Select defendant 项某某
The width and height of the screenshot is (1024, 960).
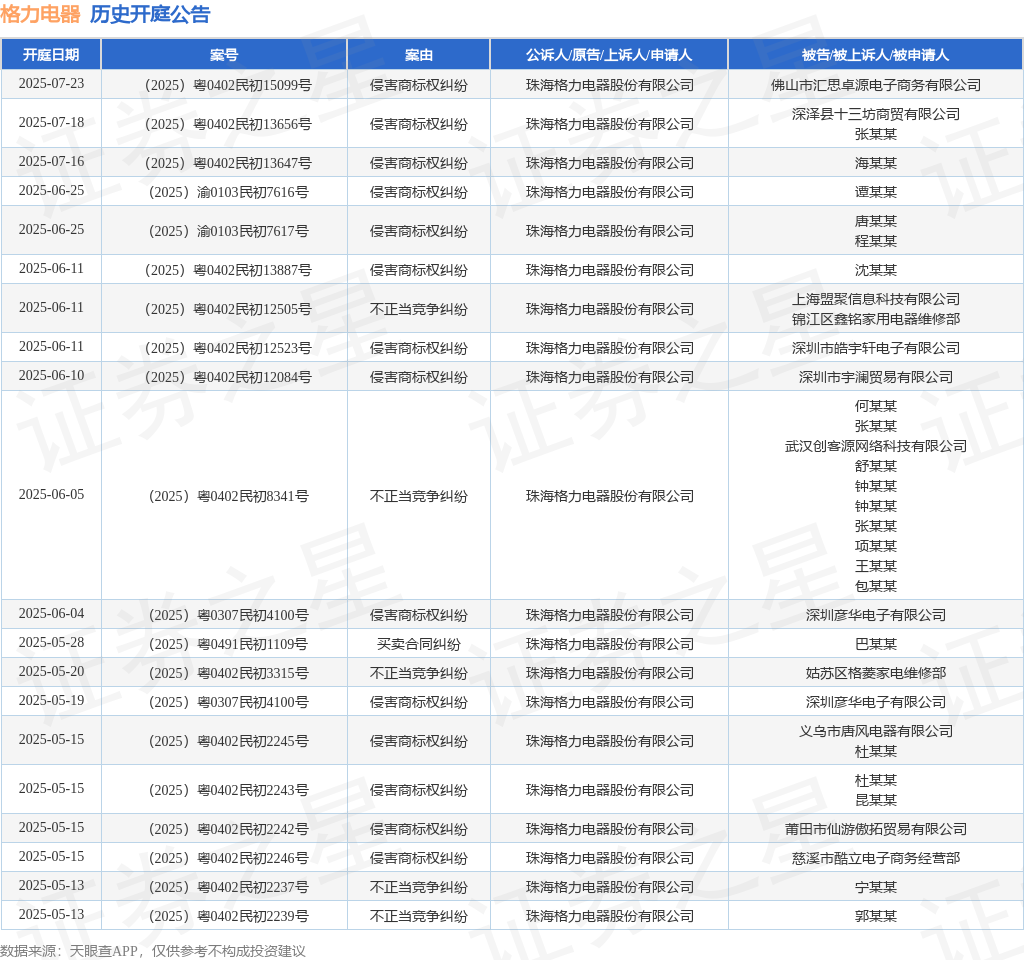(876, 546)
